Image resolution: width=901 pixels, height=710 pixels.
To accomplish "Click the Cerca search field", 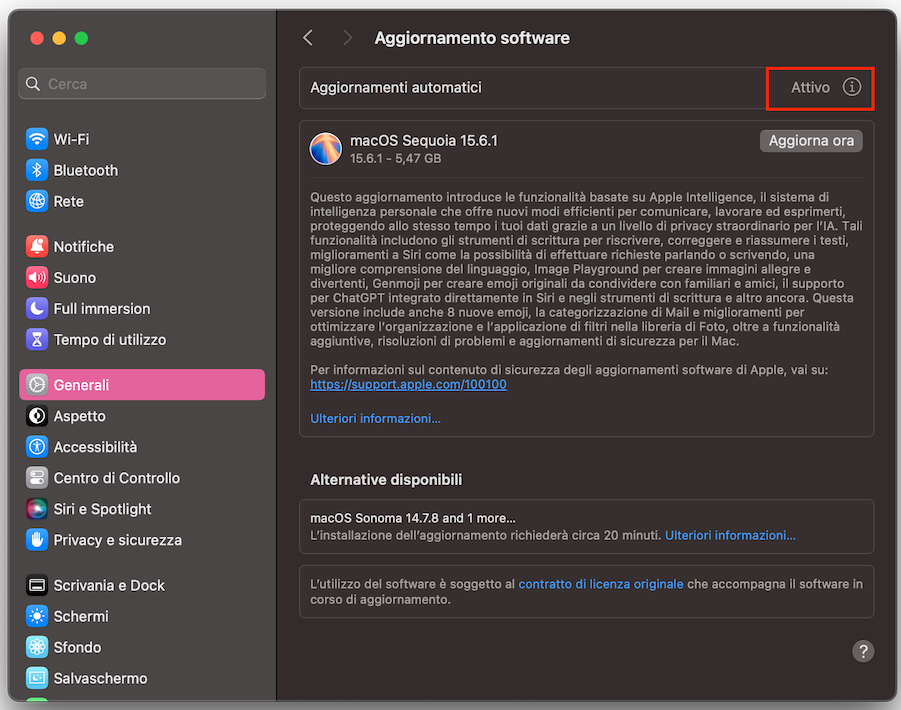I will click(141, 84).
